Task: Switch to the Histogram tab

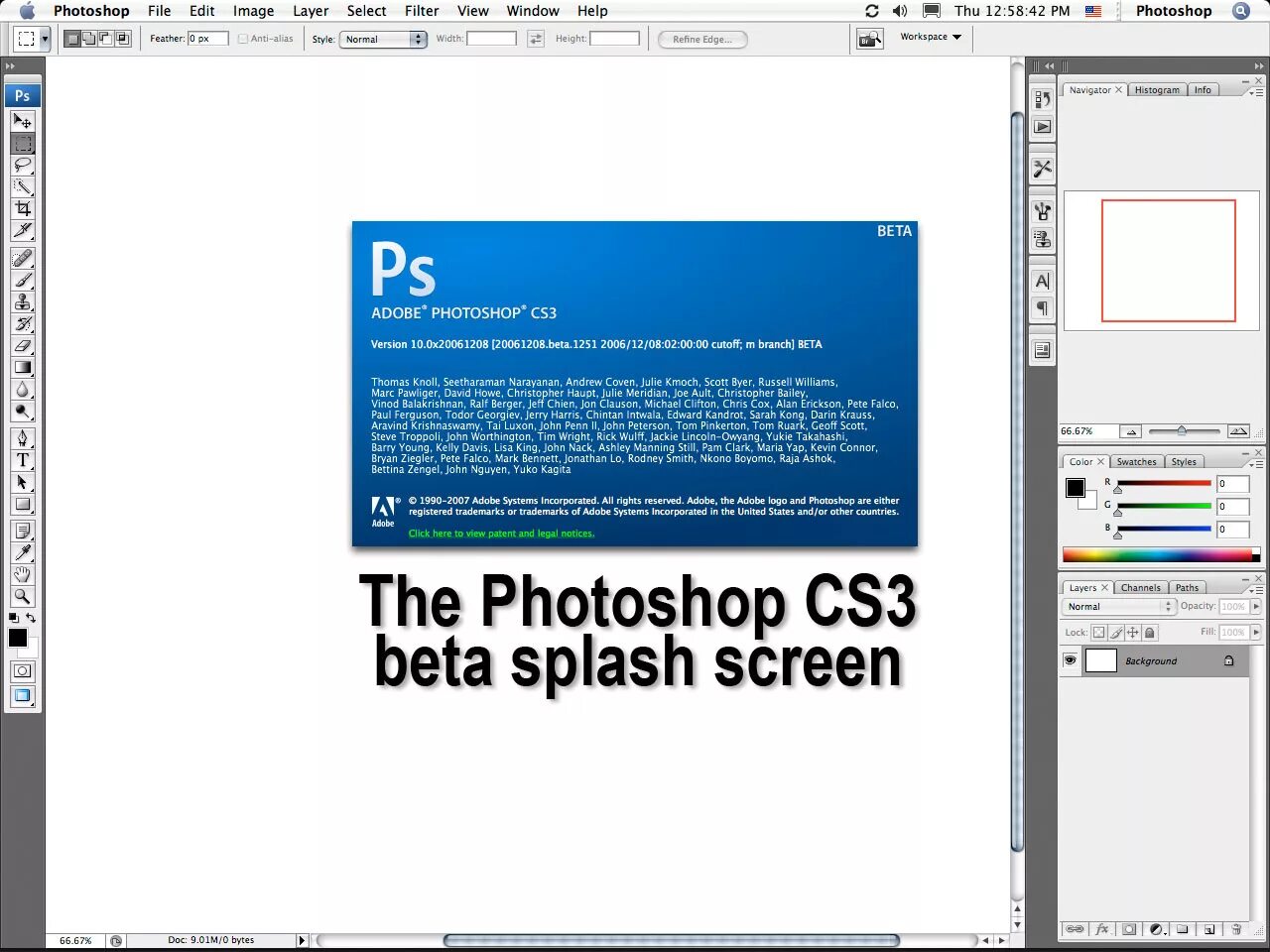Action: coord(1157,90)
